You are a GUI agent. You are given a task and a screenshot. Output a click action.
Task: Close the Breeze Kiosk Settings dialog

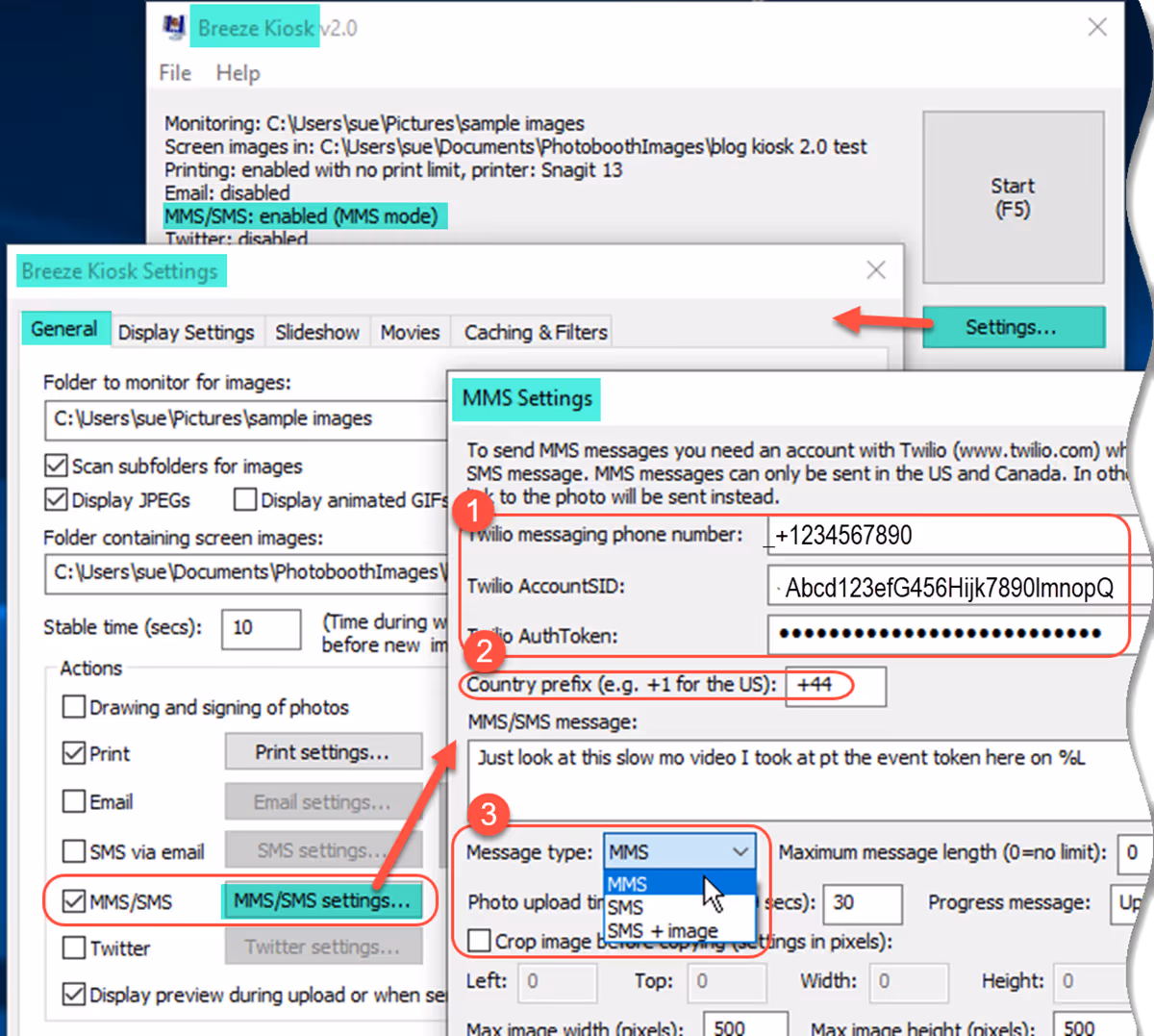(876, 270)
